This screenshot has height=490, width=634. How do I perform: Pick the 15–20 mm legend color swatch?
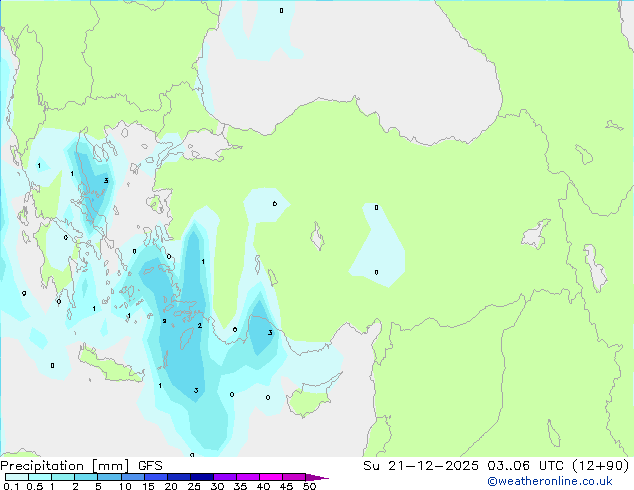(156, 477)
